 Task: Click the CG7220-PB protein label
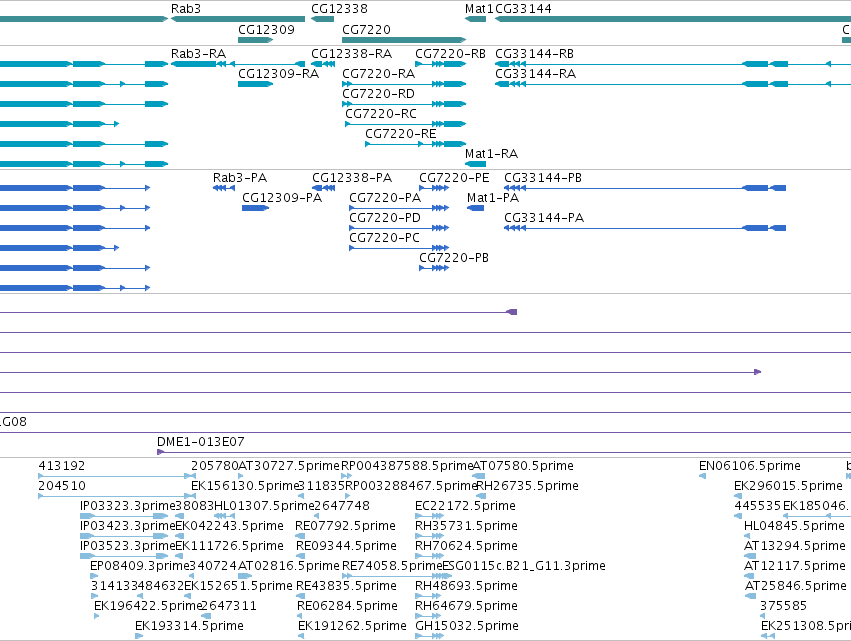(454, 258)
